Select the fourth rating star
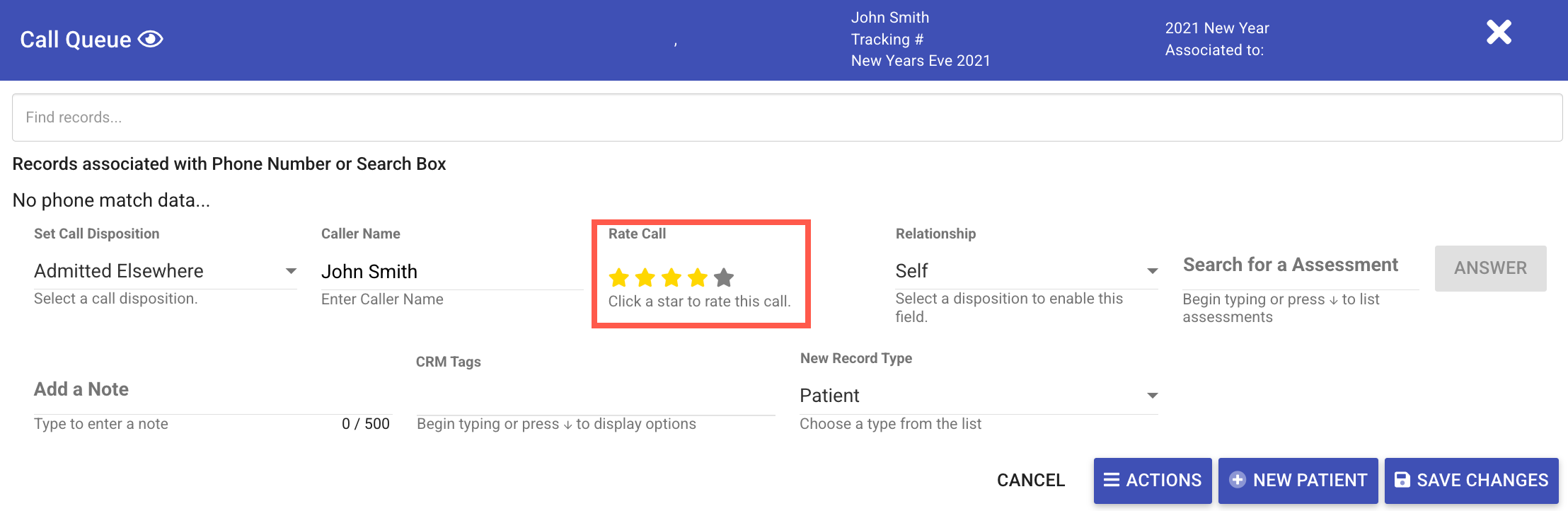The image size is (1568, 511). [x=698, y=277]
